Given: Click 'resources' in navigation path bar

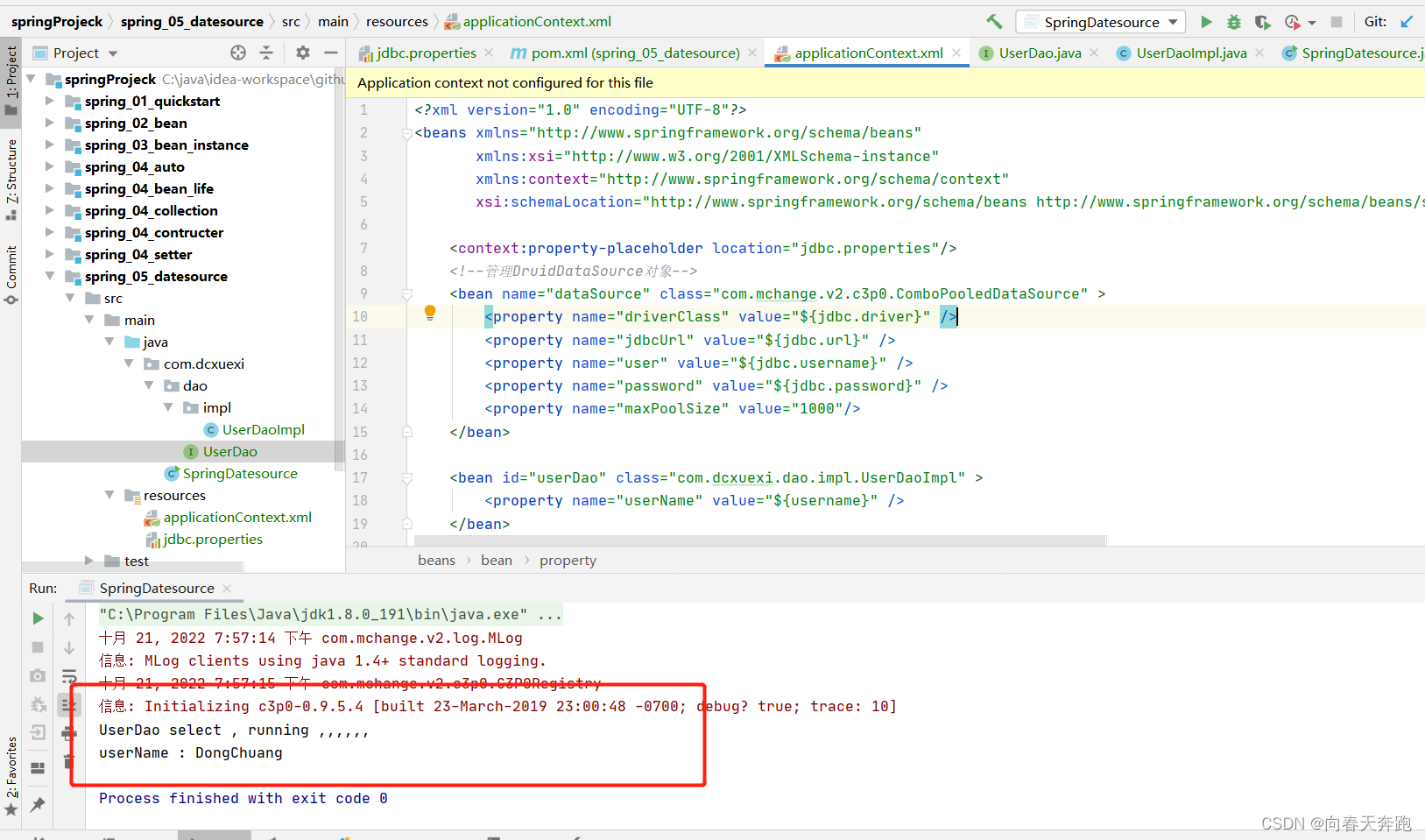Looking at the screenshot, I should (x=397, y=22).
